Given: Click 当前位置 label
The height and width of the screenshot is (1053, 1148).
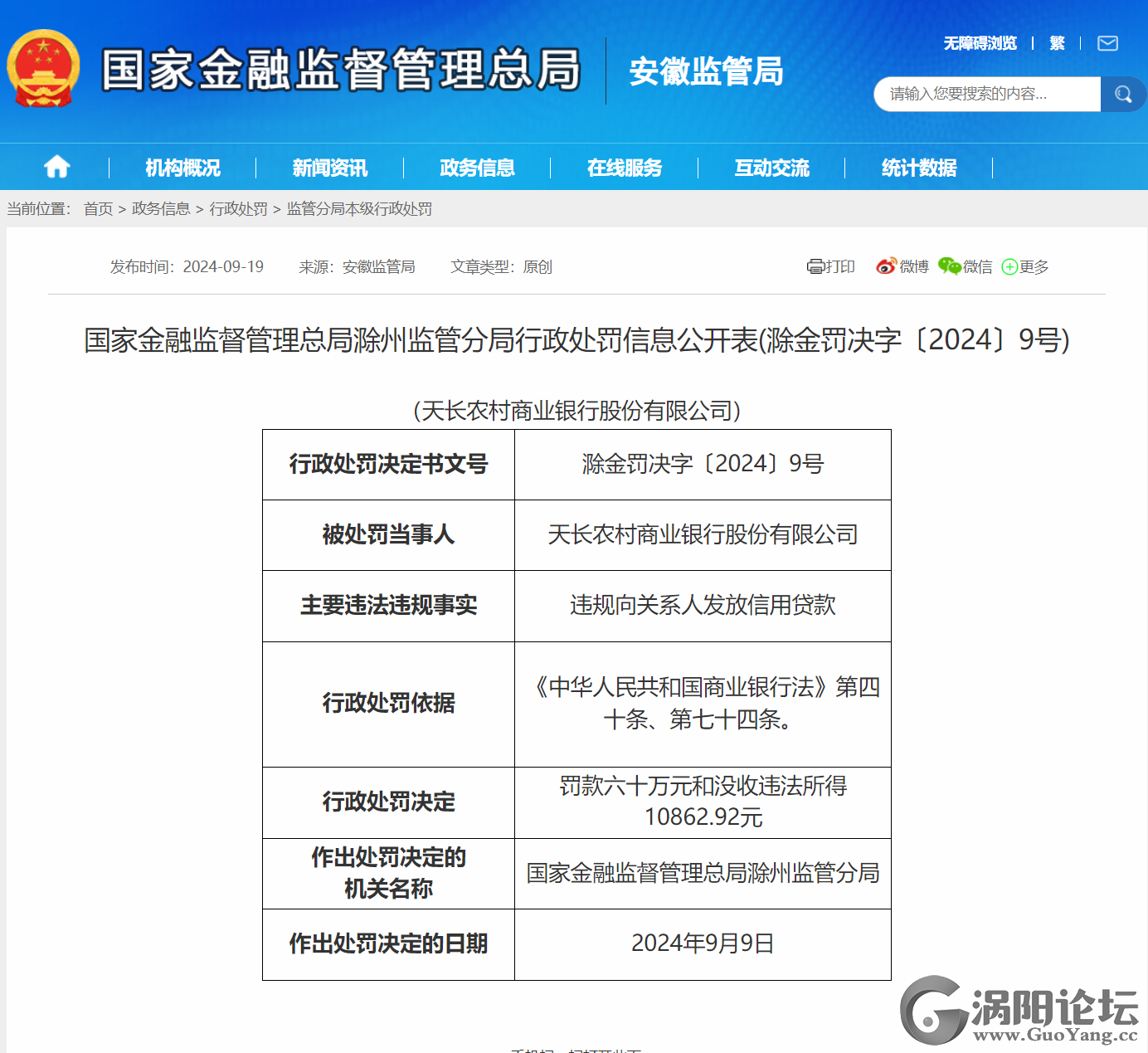Looking at the screenshot, I should click(x=39, y=208).
